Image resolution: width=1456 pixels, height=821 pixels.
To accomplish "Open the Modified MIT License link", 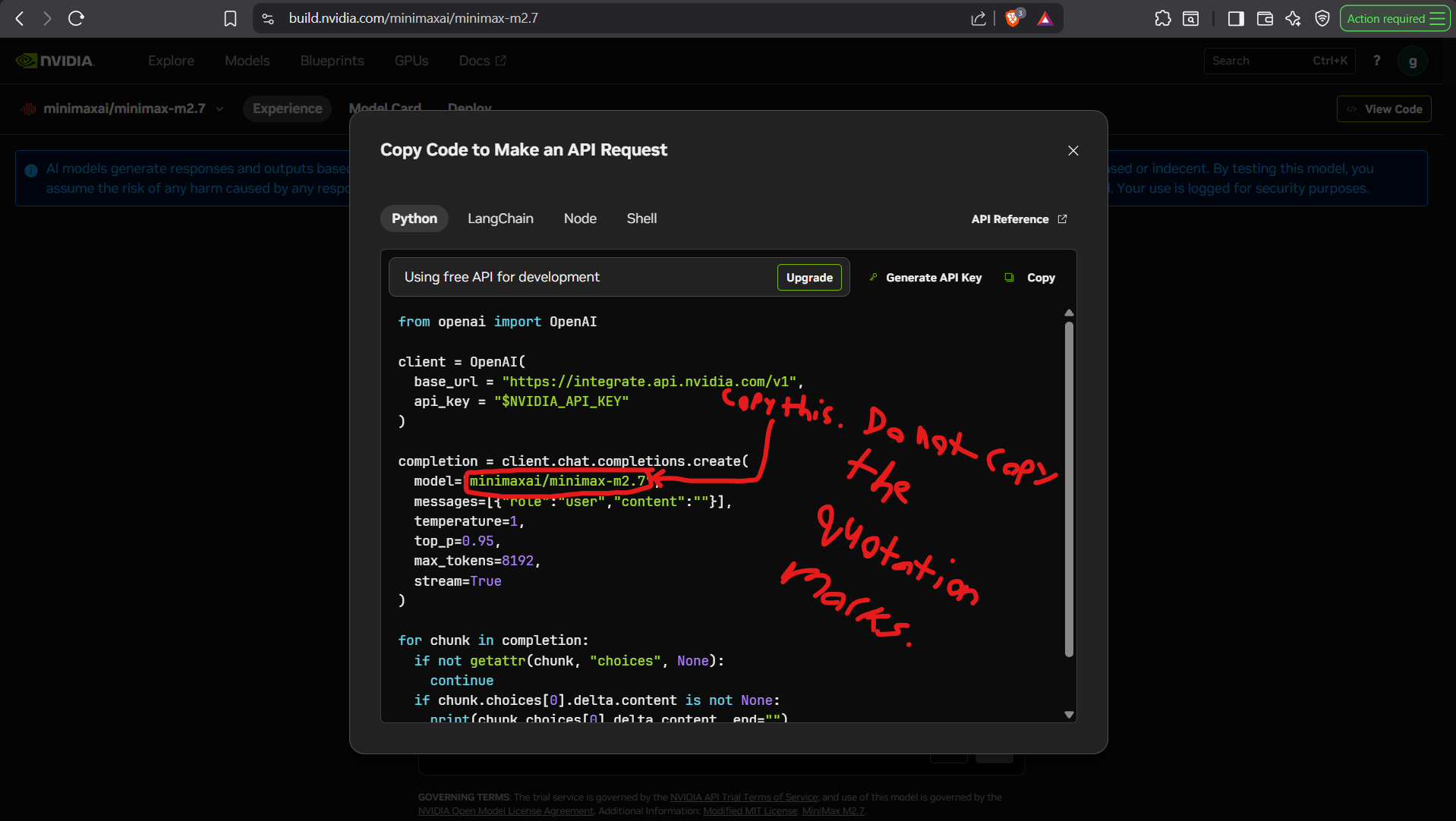I will tap(750, 811).
